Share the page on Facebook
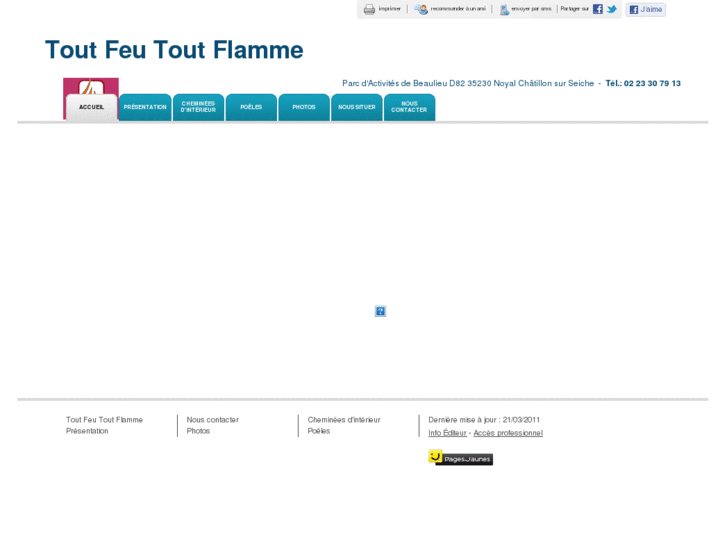This screenshot has width=727, height=545. [598, 9]
